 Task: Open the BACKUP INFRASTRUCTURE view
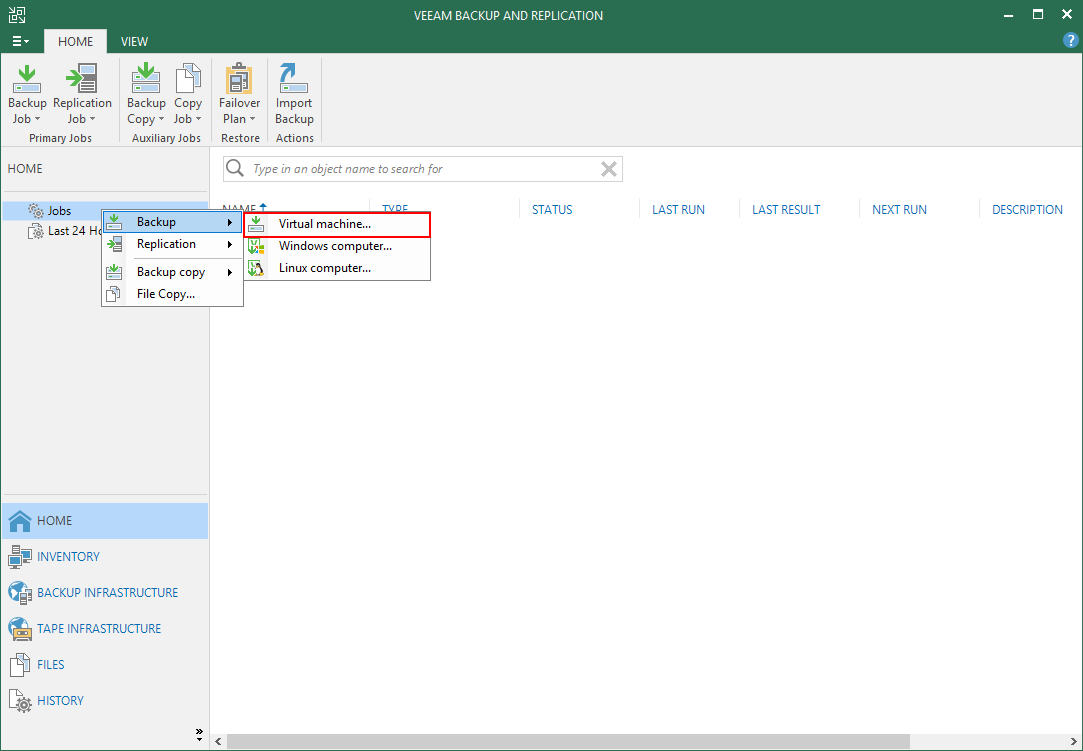[105, 593]
